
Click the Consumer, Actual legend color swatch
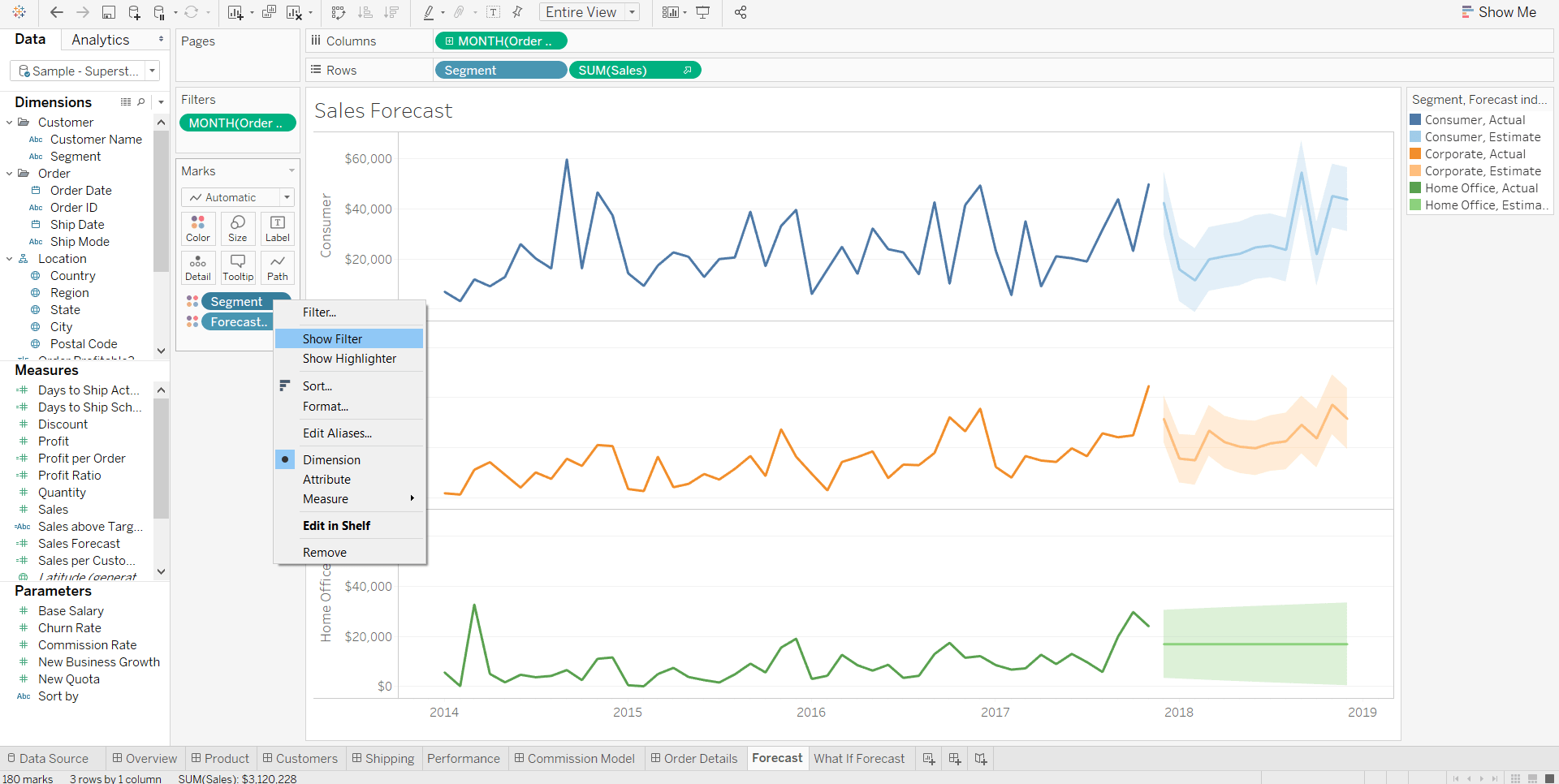(x=1415, y=120)
